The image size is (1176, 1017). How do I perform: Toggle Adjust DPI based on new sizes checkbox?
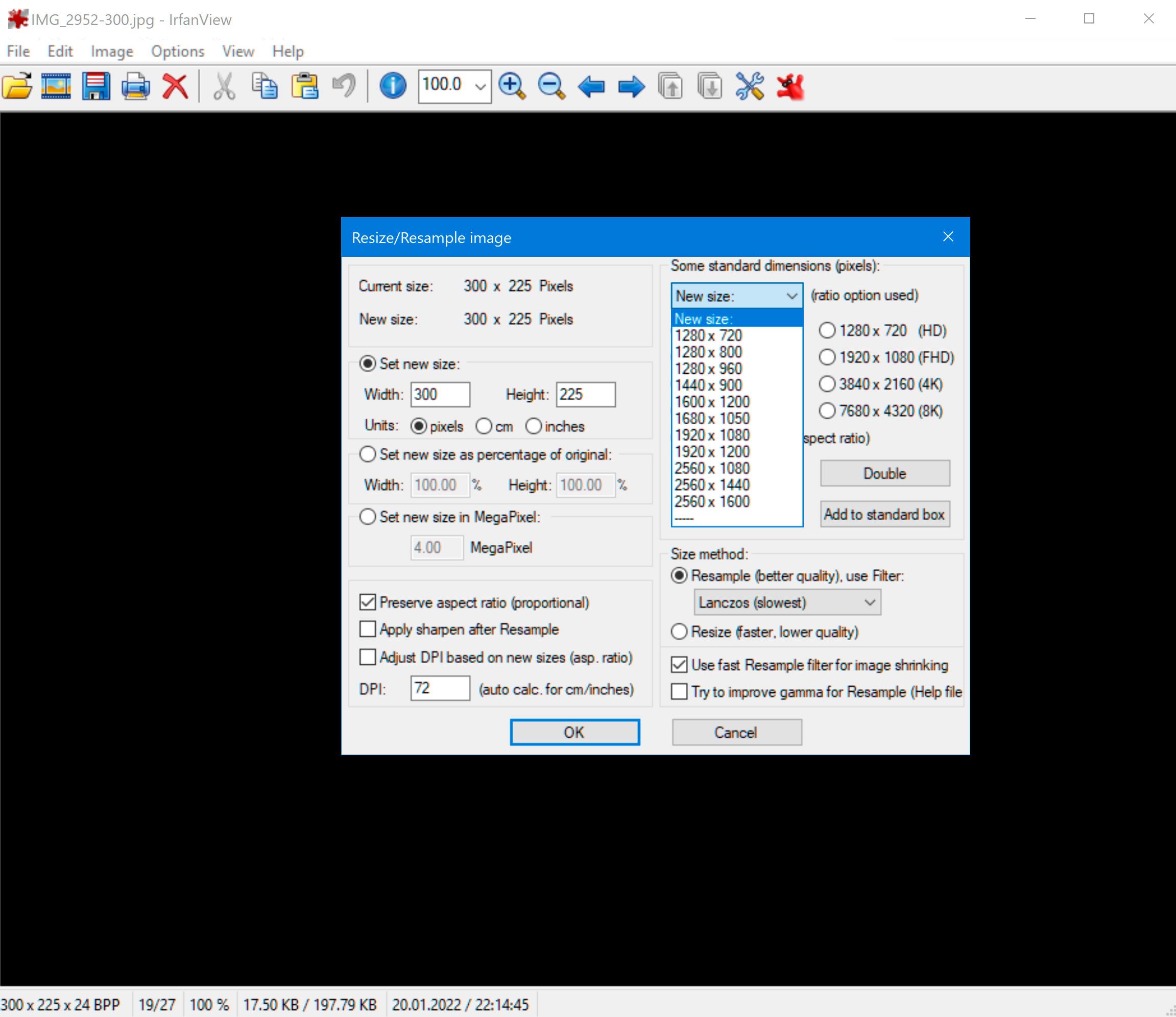pyautogui.click(x=367, y=657)
